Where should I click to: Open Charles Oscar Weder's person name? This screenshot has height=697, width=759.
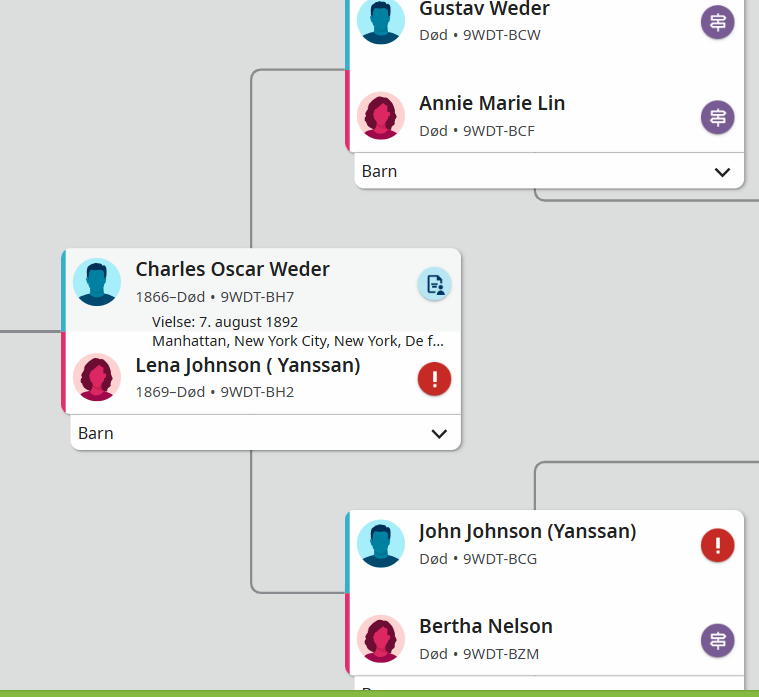(232, 269)
